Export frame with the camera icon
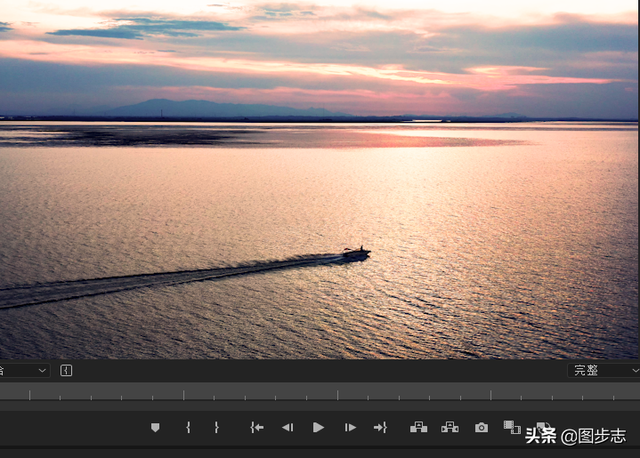This screenshot has height=458, width=640. click(x=481, y=427)
